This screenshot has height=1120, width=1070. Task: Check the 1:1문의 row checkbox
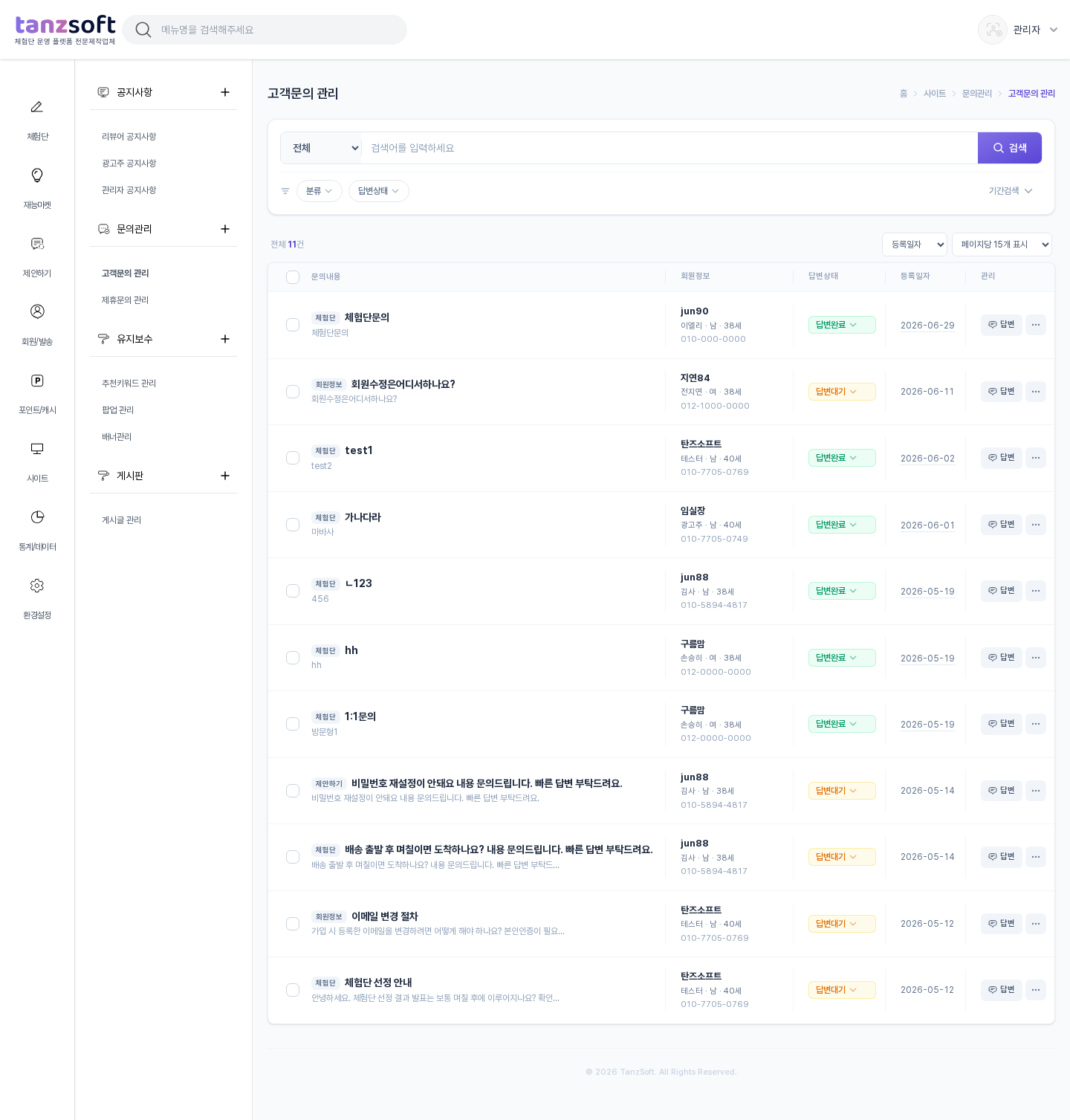click(293, 724)
